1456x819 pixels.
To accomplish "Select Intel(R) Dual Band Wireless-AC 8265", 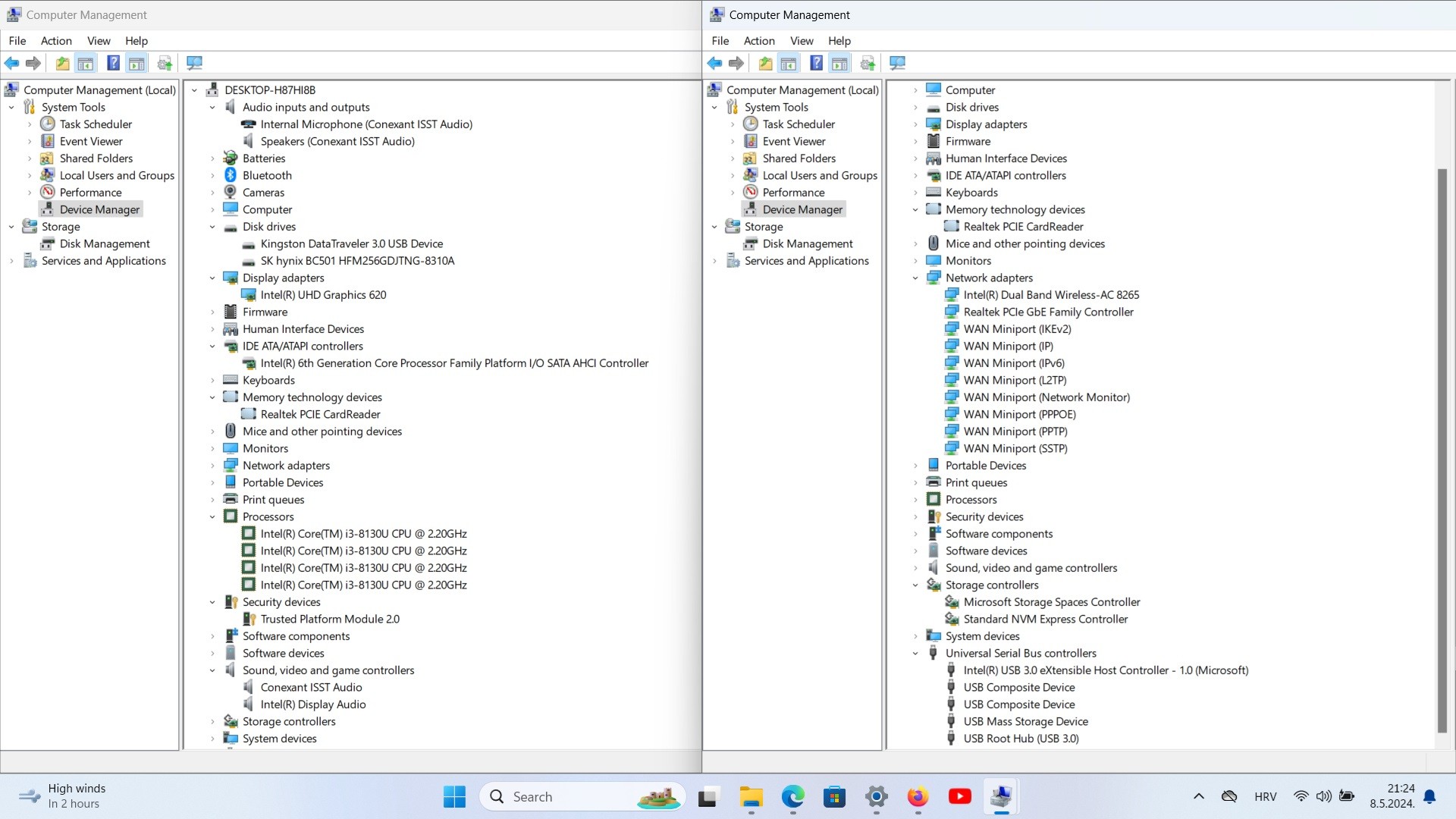I will [x=1051, y=295].
